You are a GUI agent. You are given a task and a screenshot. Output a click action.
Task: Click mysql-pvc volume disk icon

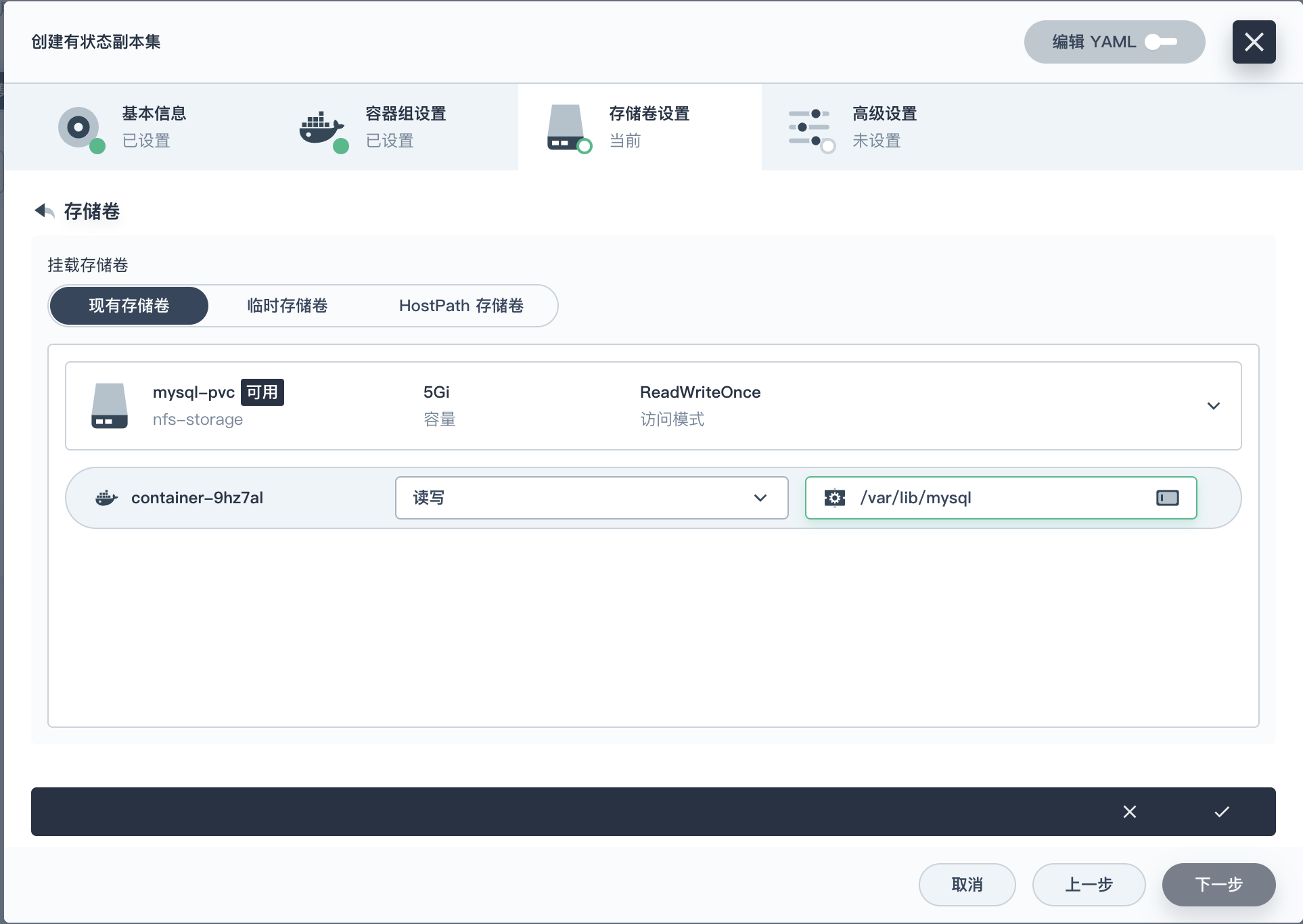(x=109, y=406)
